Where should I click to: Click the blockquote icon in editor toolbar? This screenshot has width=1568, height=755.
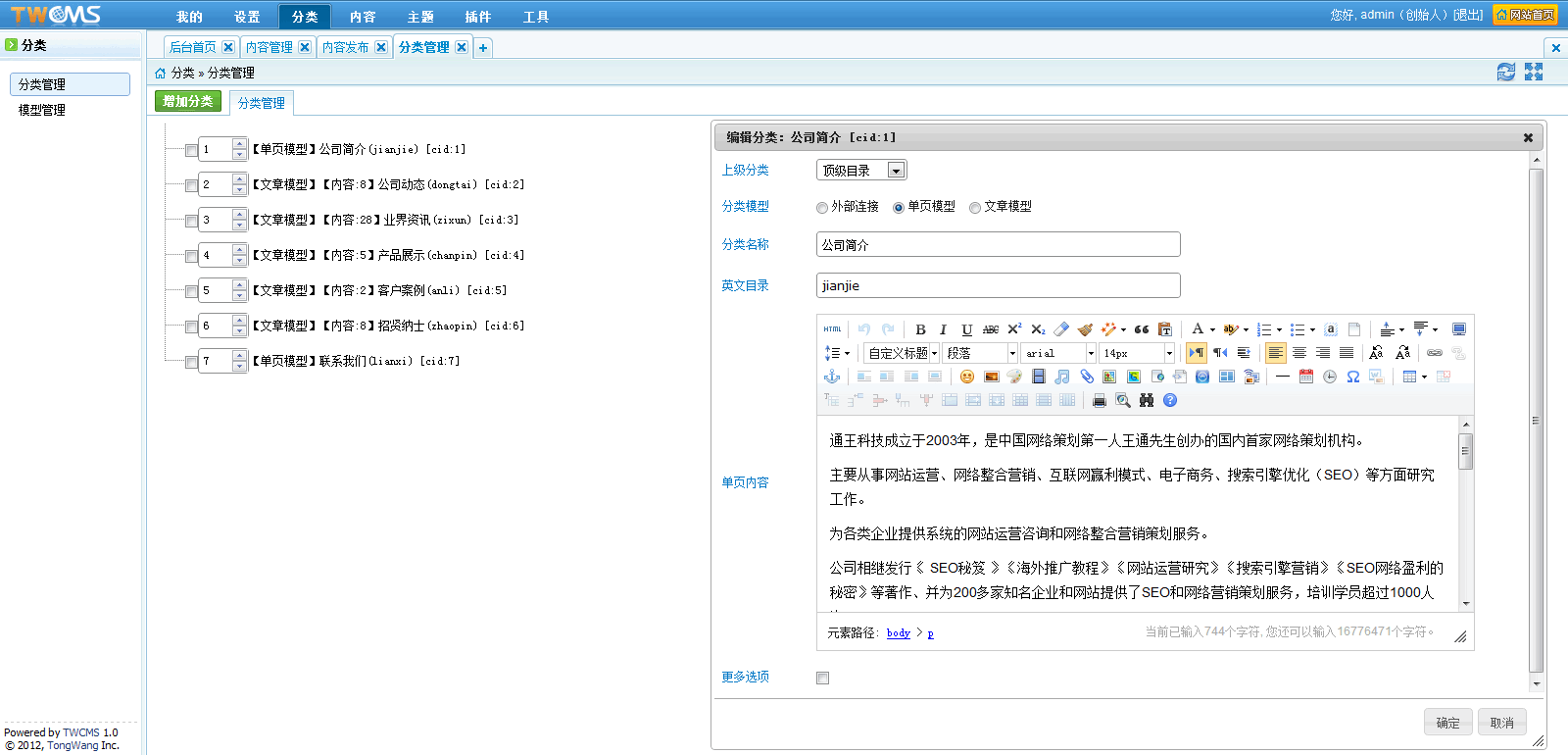click(1142, 329)
